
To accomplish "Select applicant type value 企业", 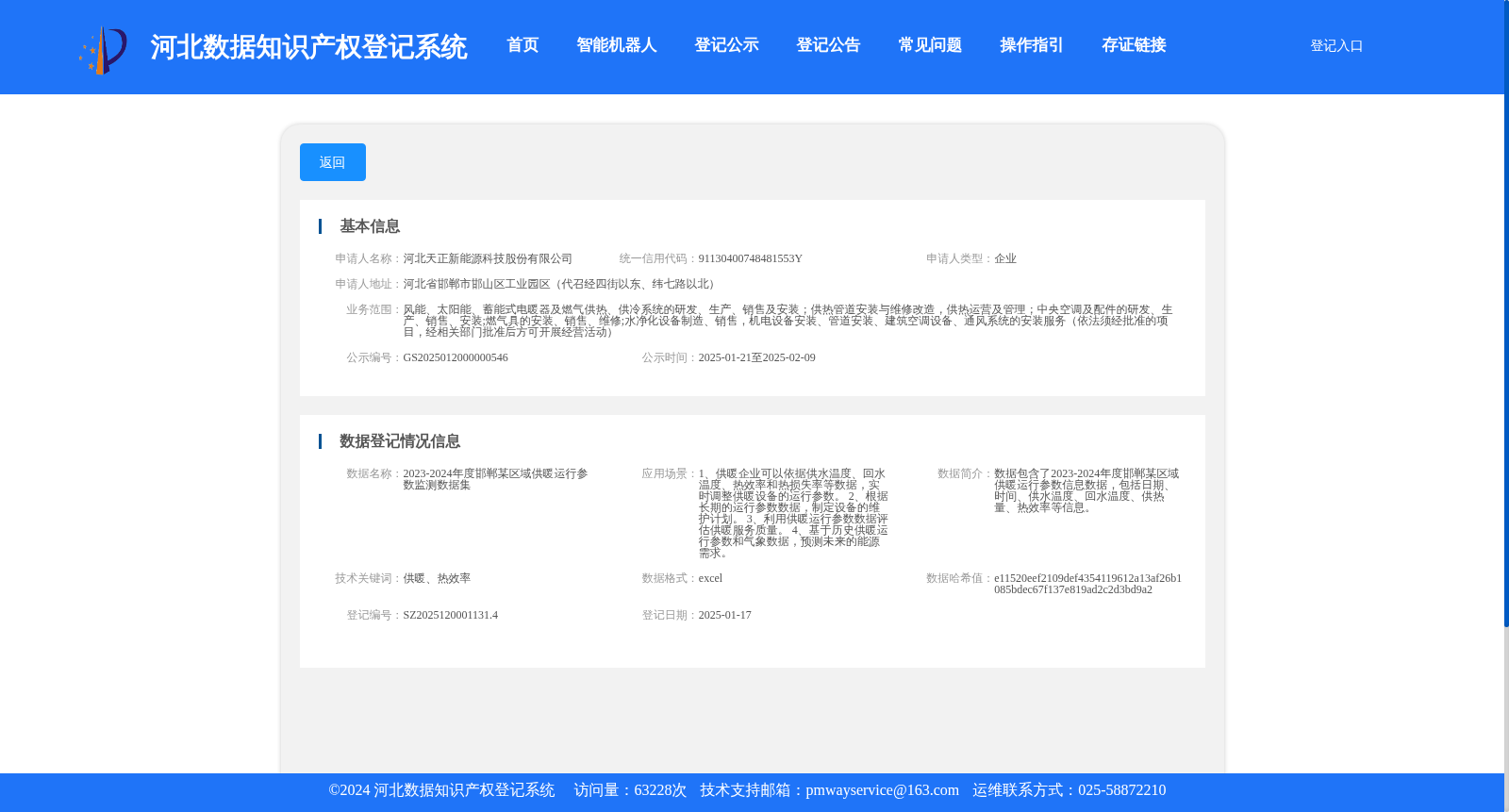I will point(1005,258).
